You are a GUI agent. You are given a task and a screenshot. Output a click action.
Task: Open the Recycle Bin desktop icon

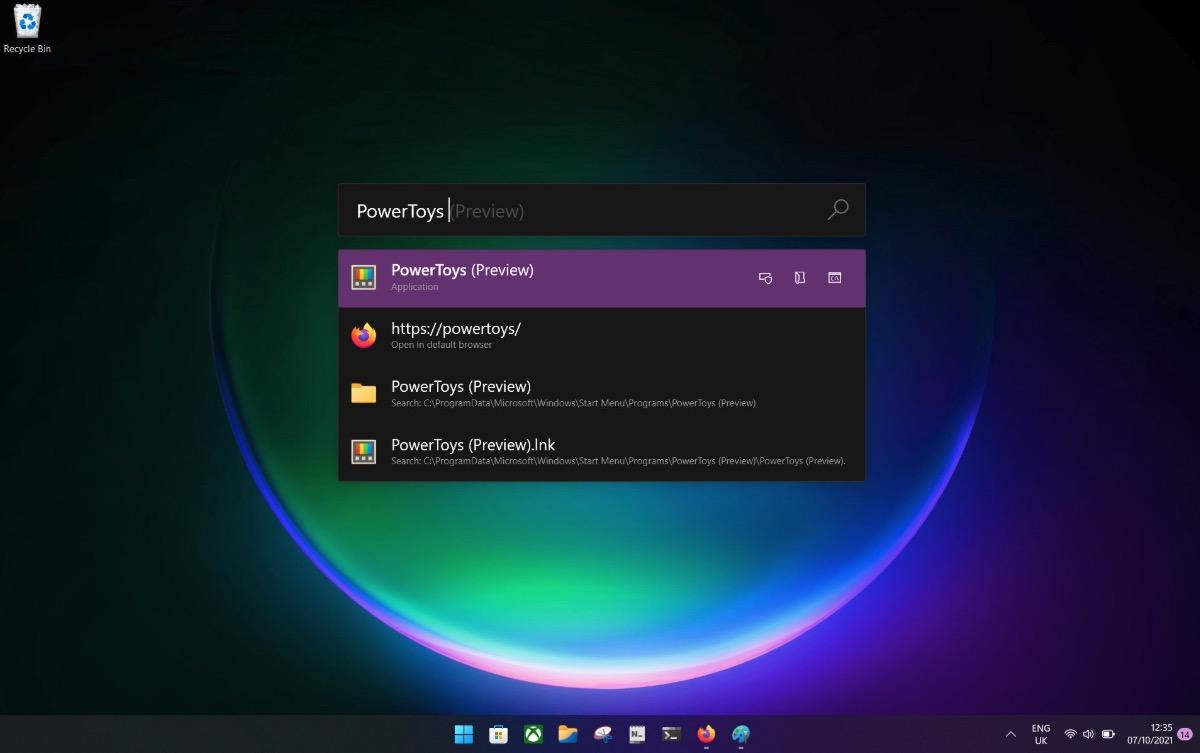[27, 28]
